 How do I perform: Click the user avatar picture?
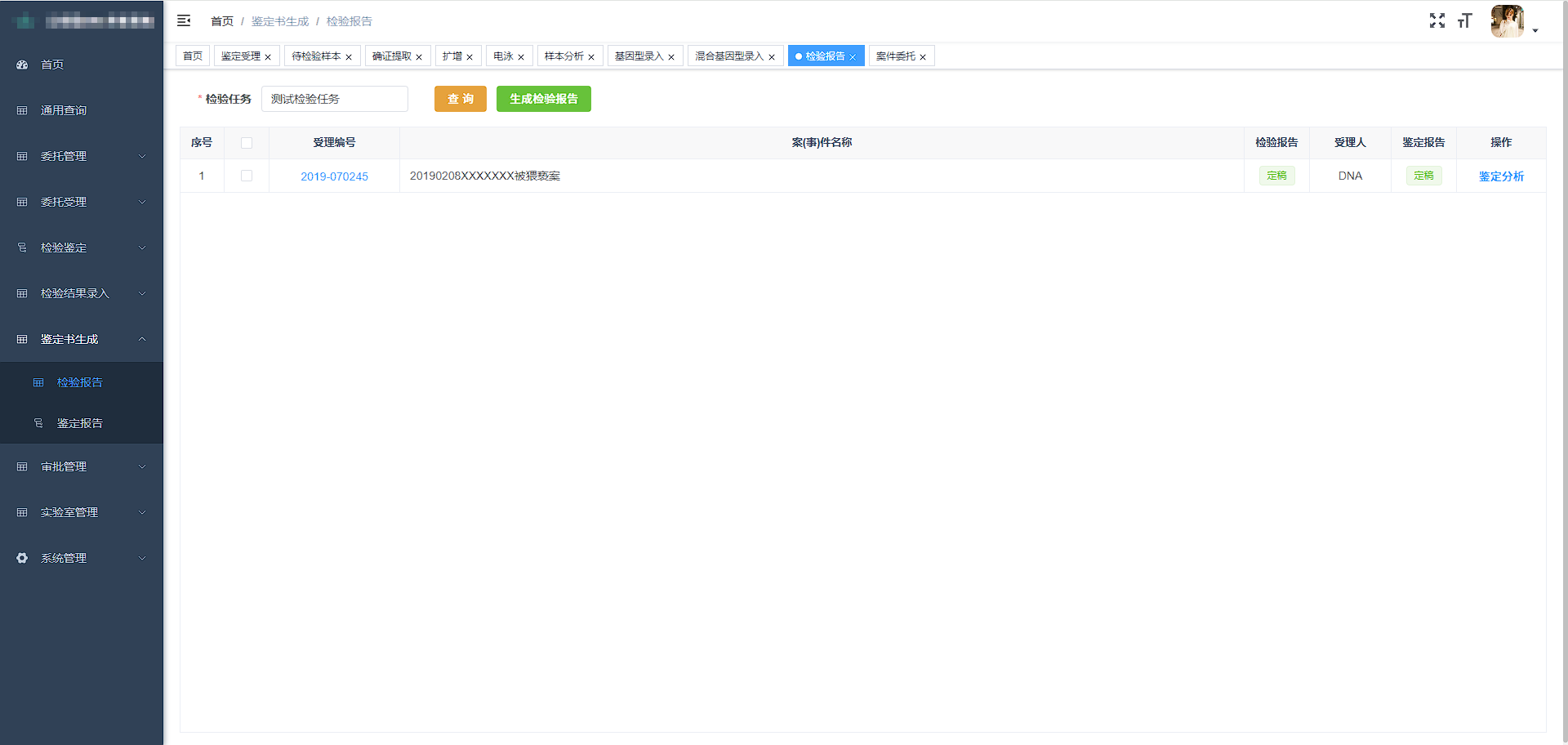coord(1507,21)
